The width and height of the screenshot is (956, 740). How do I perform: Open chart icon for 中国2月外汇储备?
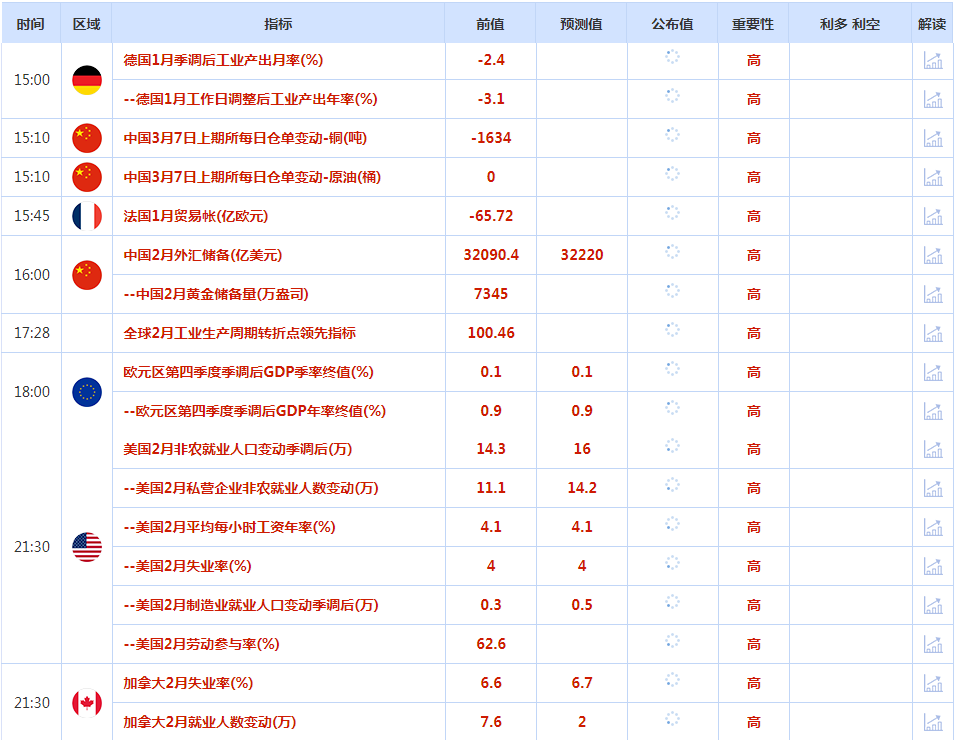point(933,255)
